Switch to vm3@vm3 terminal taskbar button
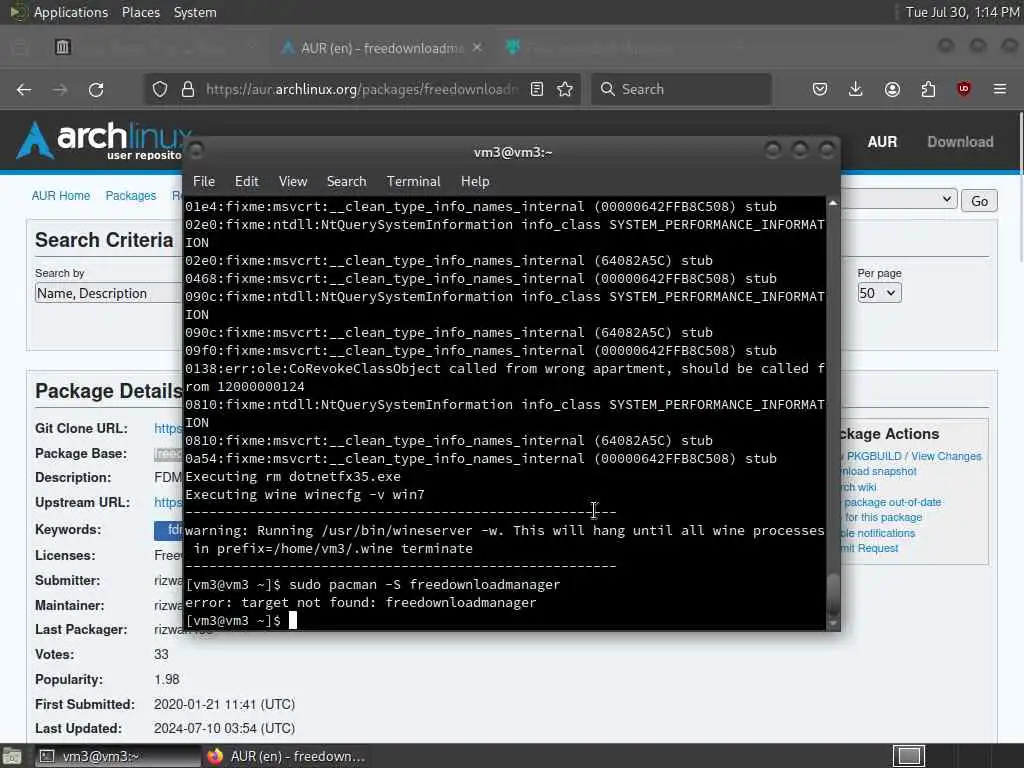 click(x=116, y=756)
